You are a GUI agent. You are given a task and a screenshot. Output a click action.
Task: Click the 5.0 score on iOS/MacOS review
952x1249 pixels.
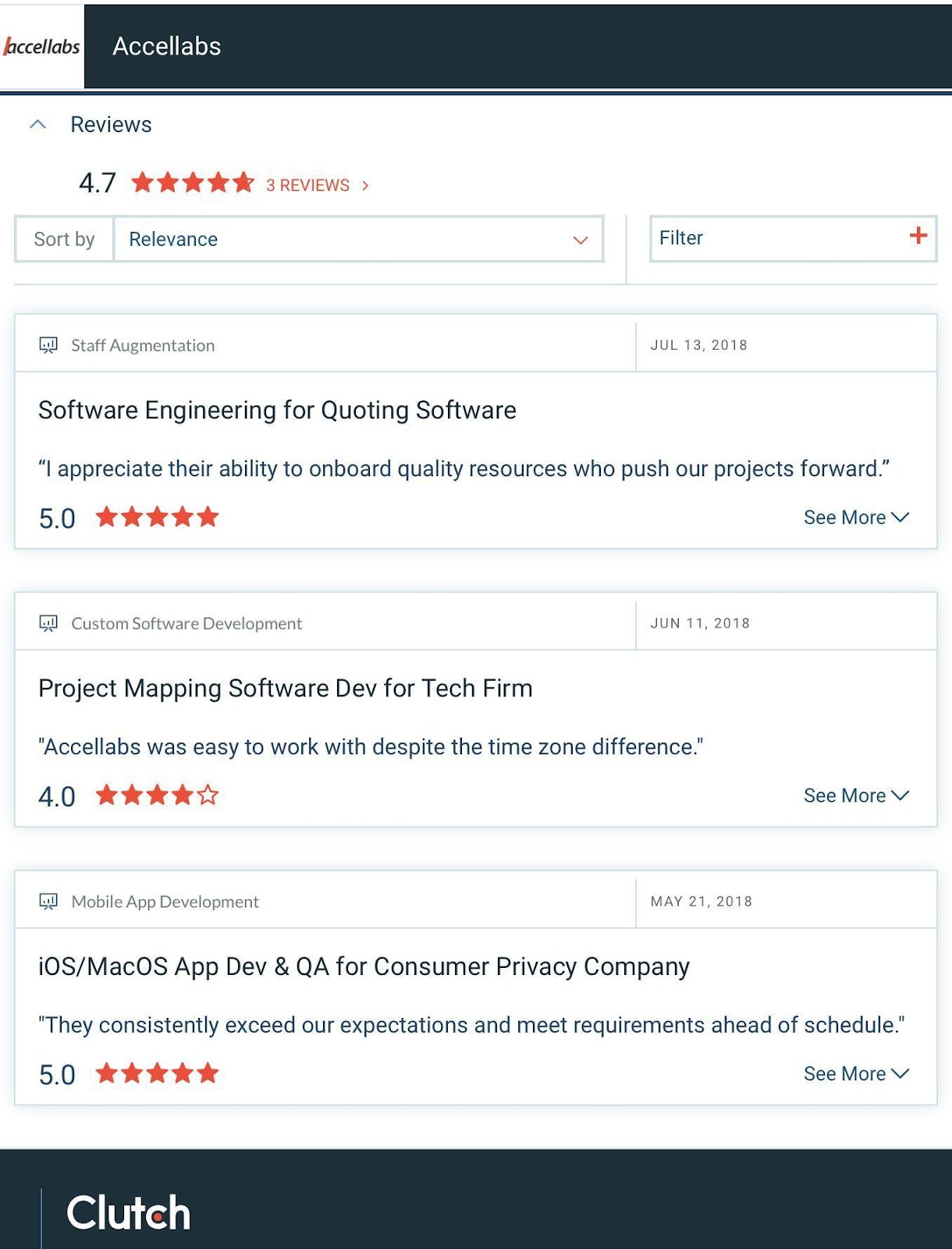57,1076
